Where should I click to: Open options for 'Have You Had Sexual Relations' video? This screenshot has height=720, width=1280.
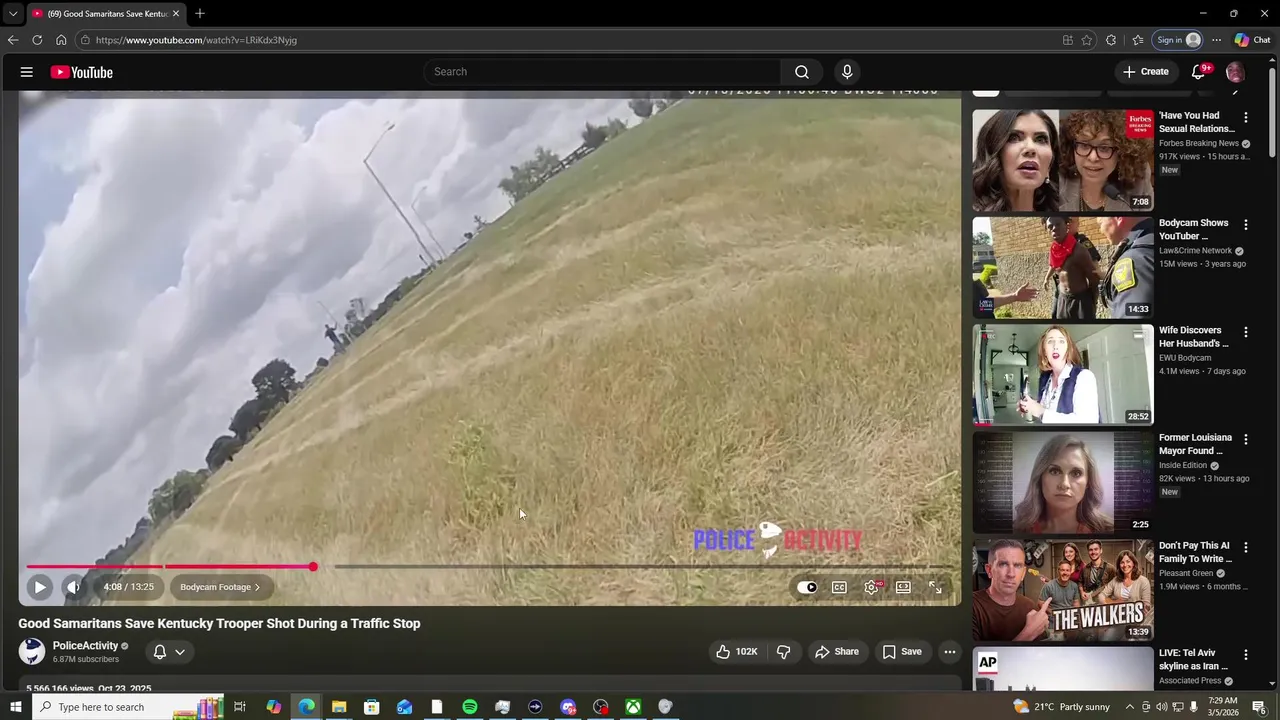[x=1245, y=117]
